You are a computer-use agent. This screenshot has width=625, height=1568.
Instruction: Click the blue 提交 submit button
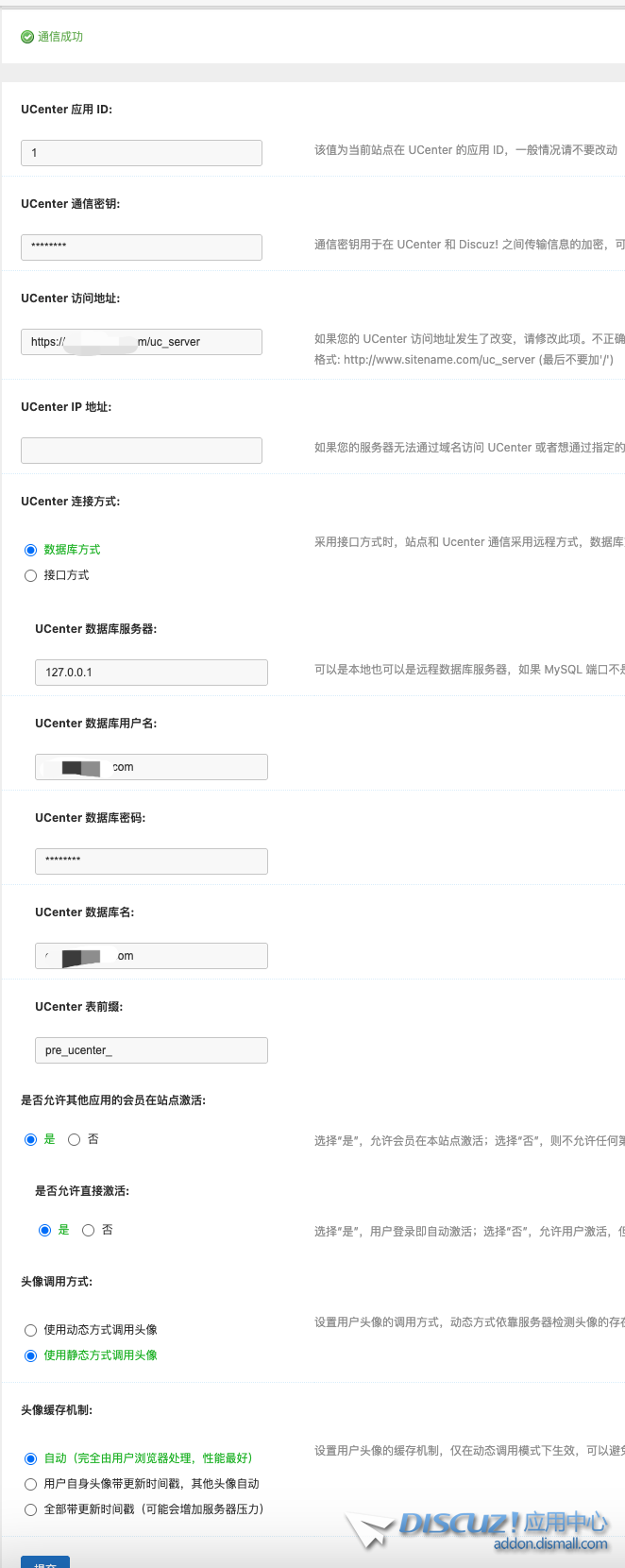45,1561
